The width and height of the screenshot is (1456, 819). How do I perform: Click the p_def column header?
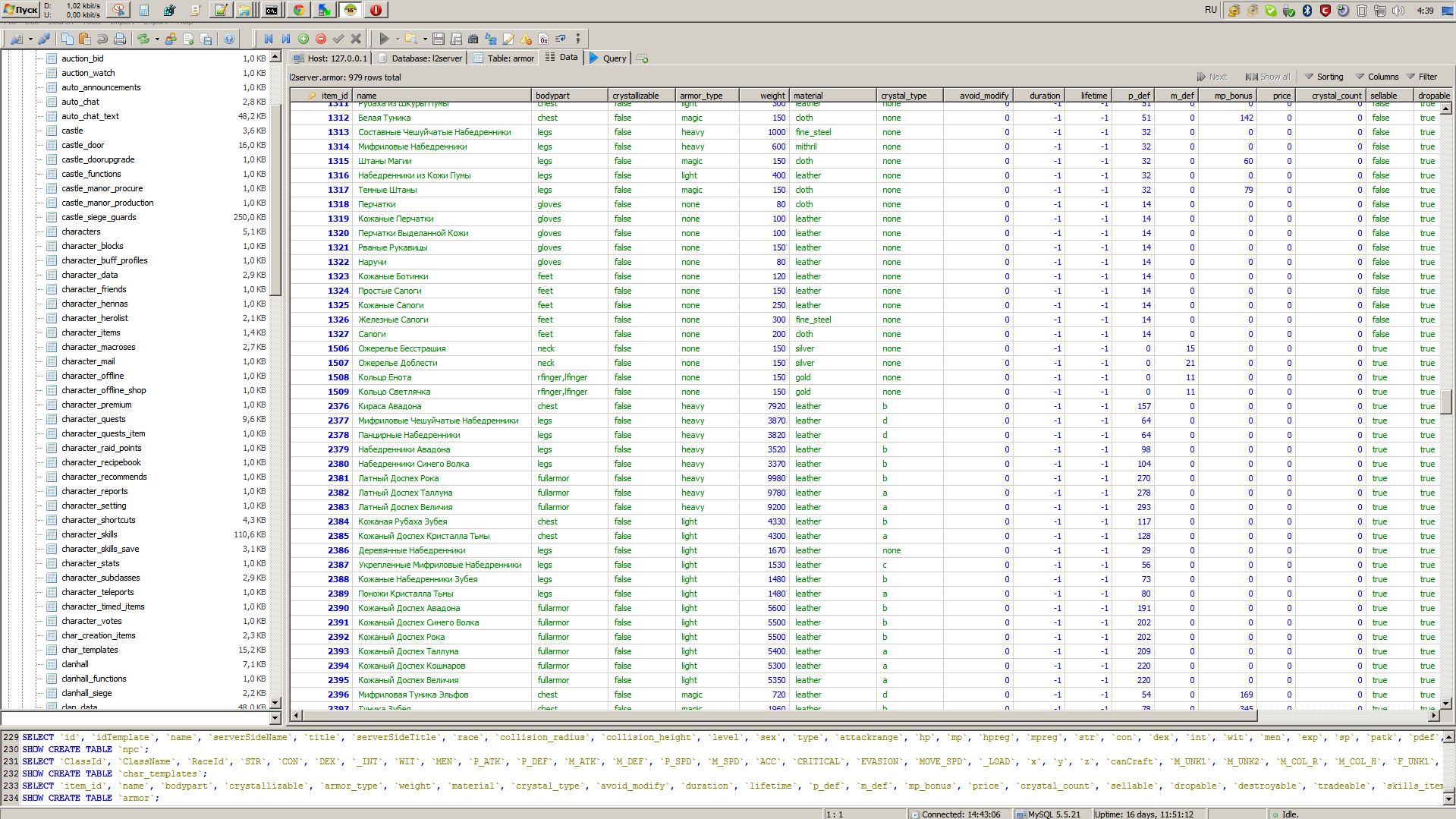coord(1132,96)
